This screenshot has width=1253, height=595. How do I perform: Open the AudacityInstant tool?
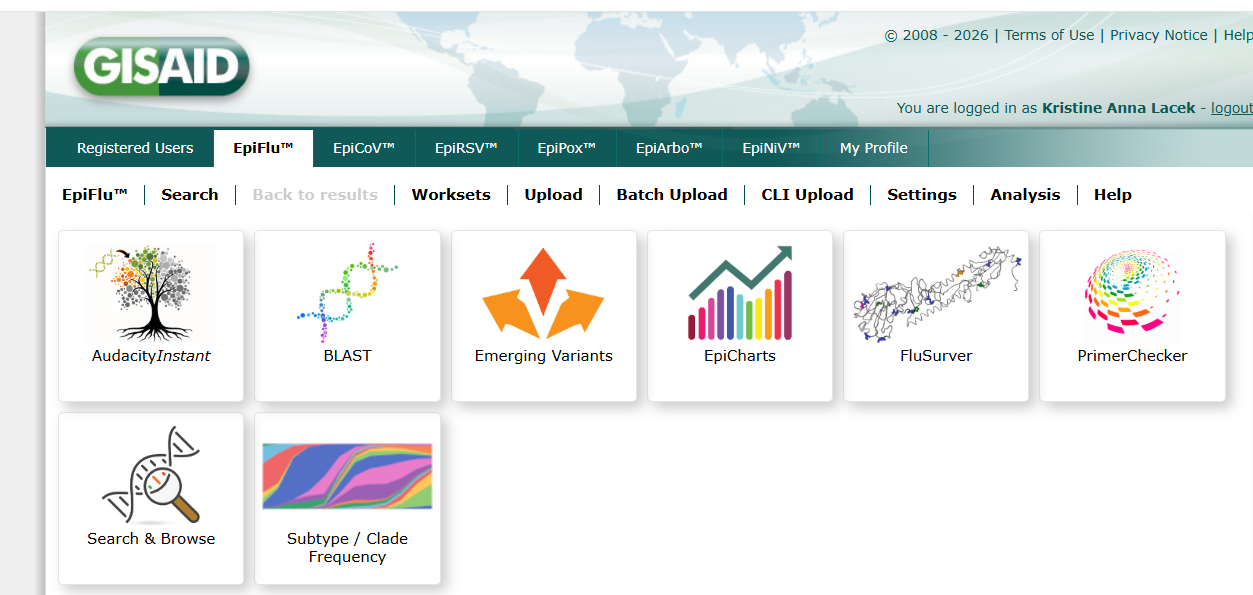[x=150, y=316]
